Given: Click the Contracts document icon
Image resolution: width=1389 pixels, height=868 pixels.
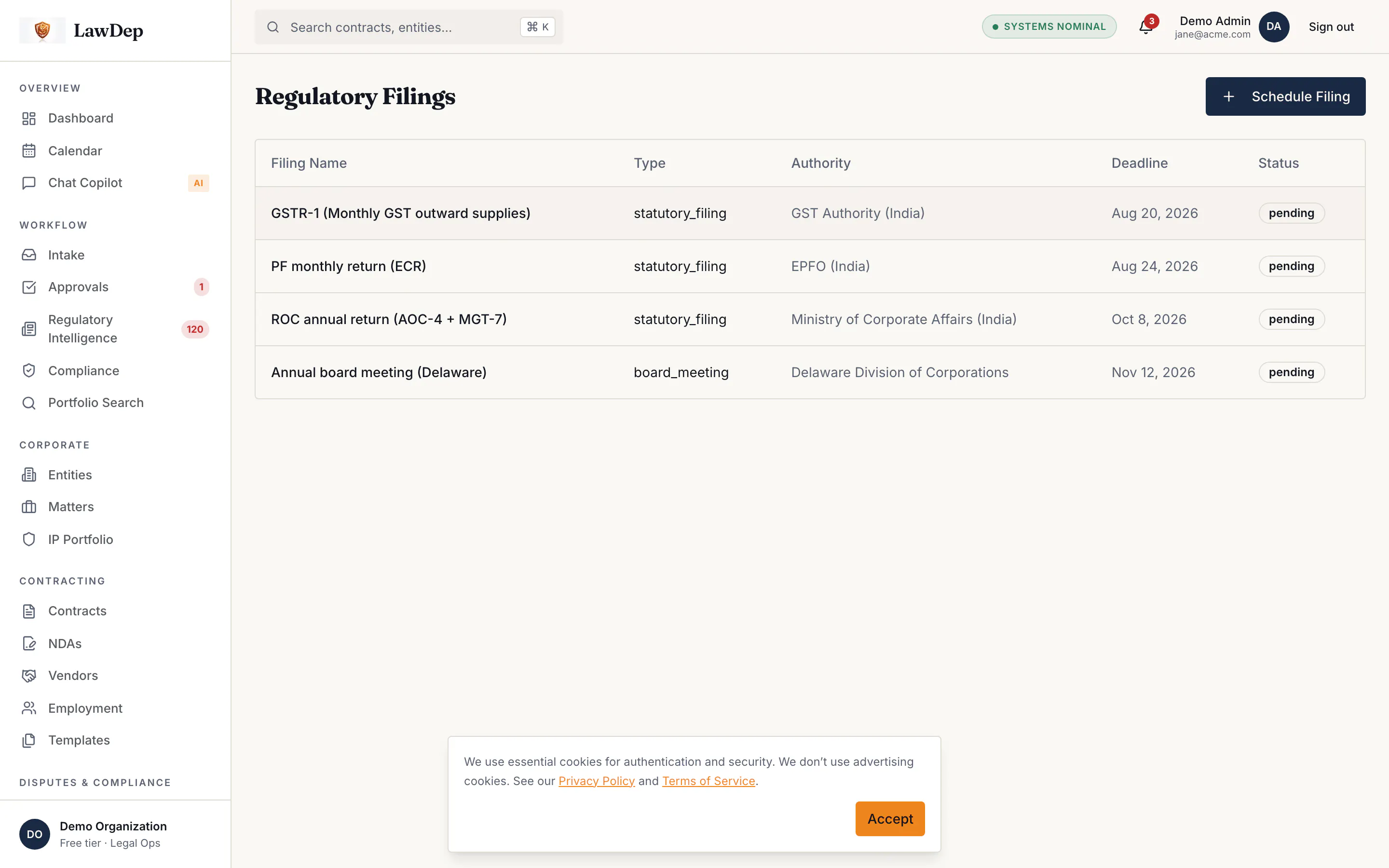Looking at the screenshot, I should [29, 611].
